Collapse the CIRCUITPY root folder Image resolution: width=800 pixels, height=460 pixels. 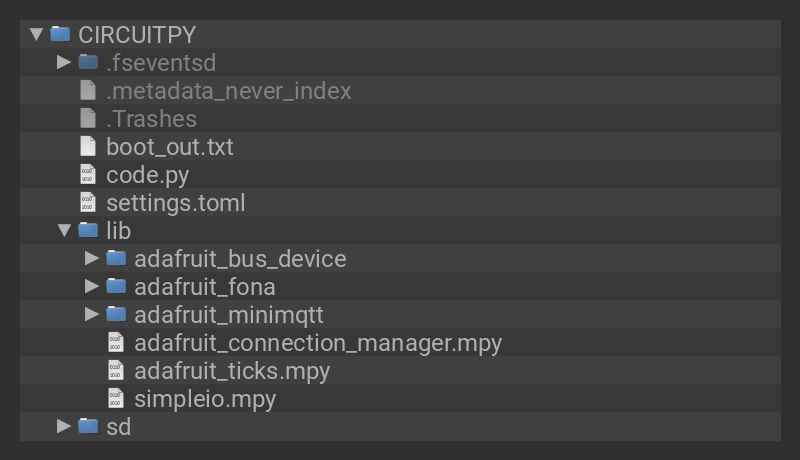[37, 34]
